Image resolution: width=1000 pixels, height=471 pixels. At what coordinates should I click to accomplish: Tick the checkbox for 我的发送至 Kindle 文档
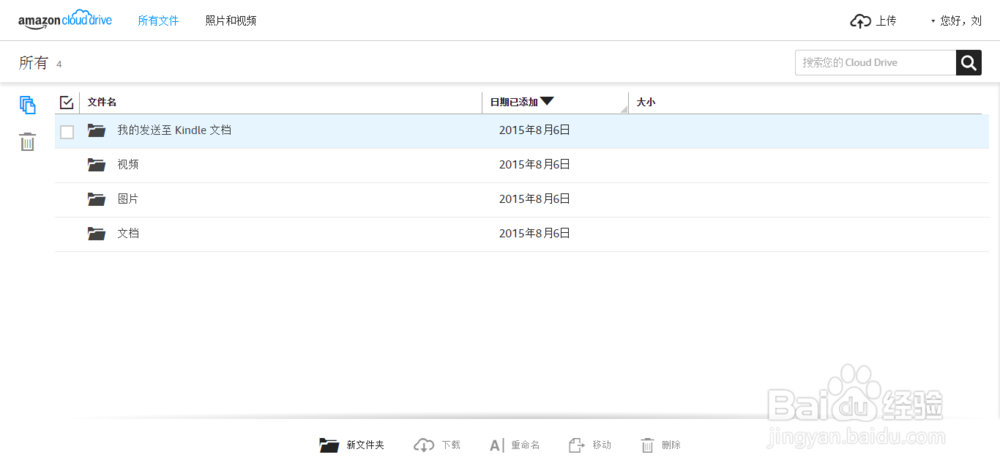66,132
